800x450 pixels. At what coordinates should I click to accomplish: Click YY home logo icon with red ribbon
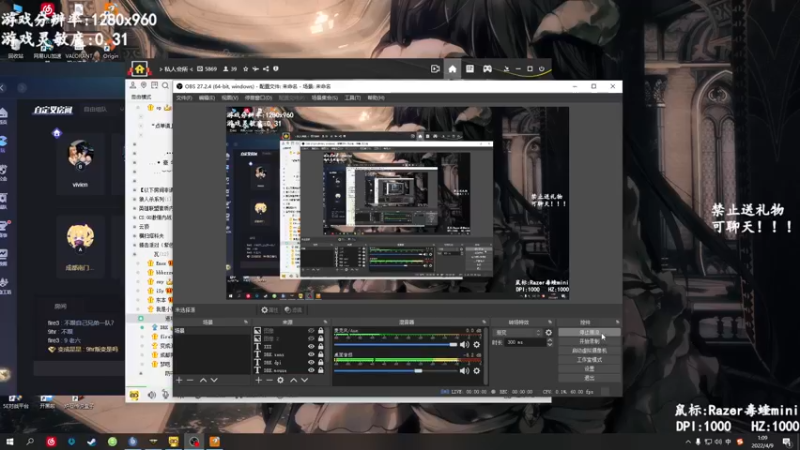pyautogui.click(x=139, y=68)
